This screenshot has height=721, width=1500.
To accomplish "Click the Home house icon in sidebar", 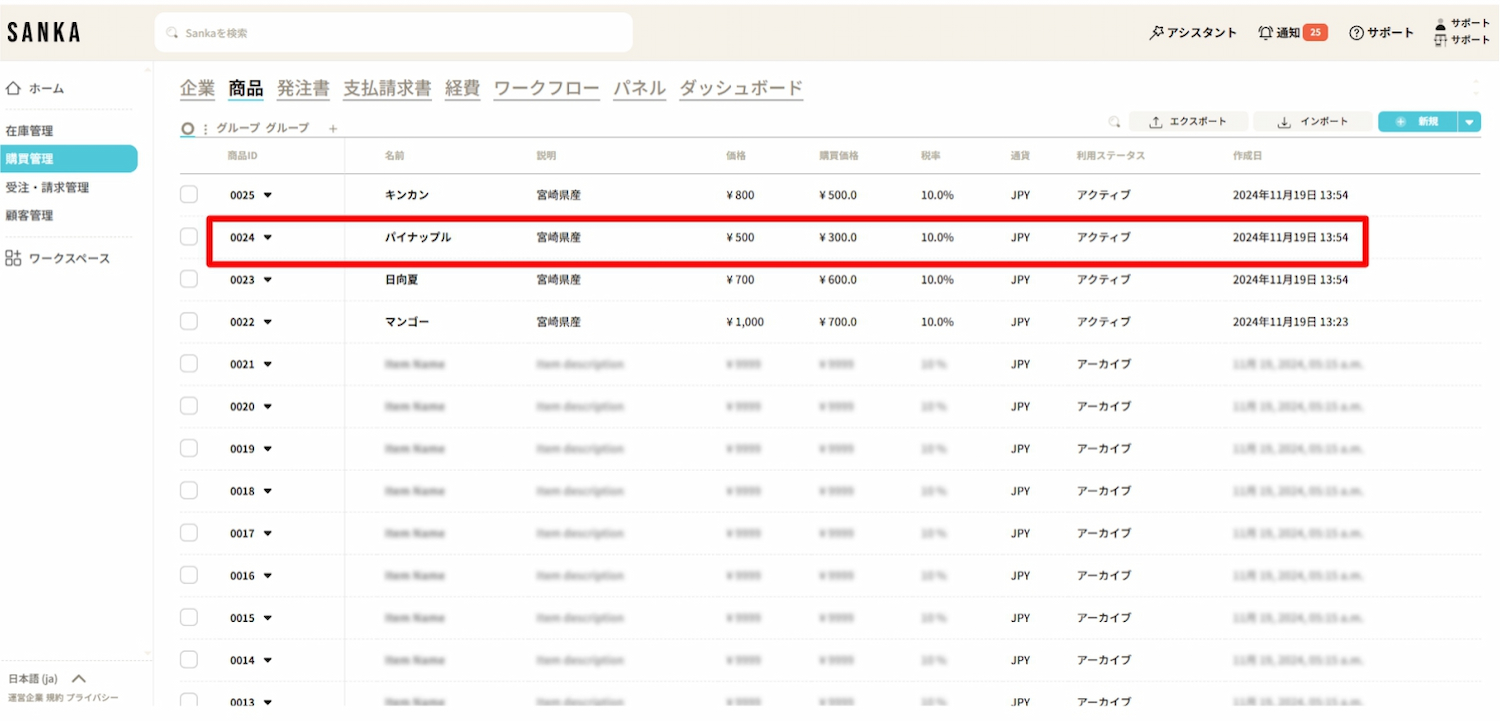I will click(14, 88).
